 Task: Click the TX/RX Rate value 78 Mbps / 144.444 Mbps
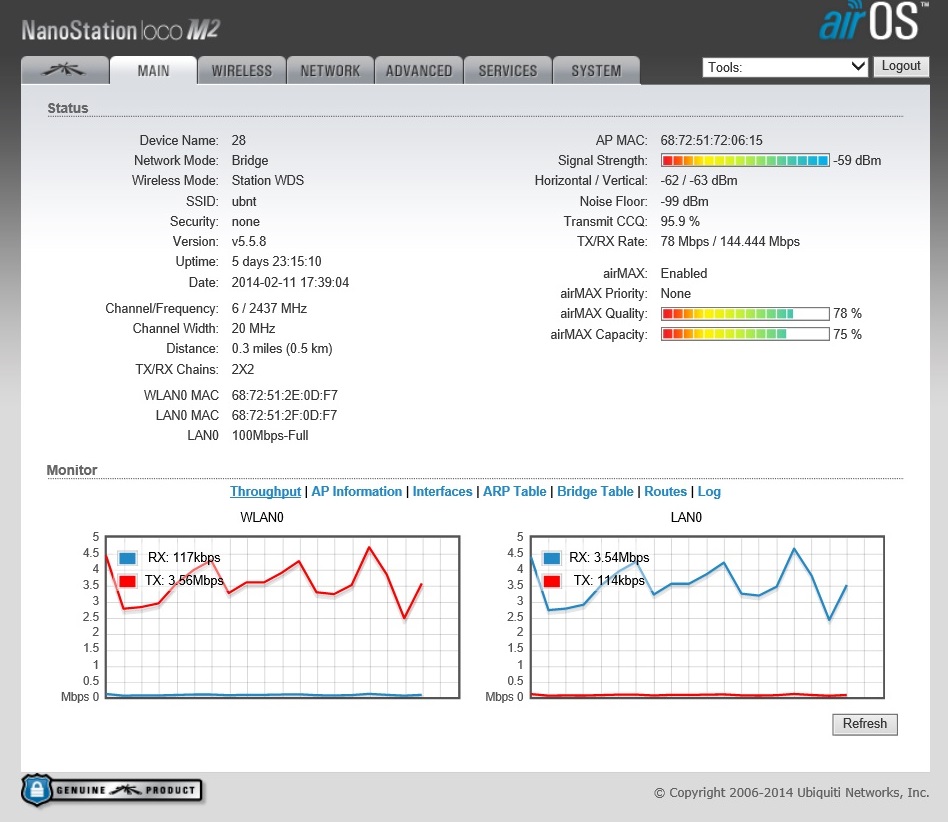click(730, 242)
